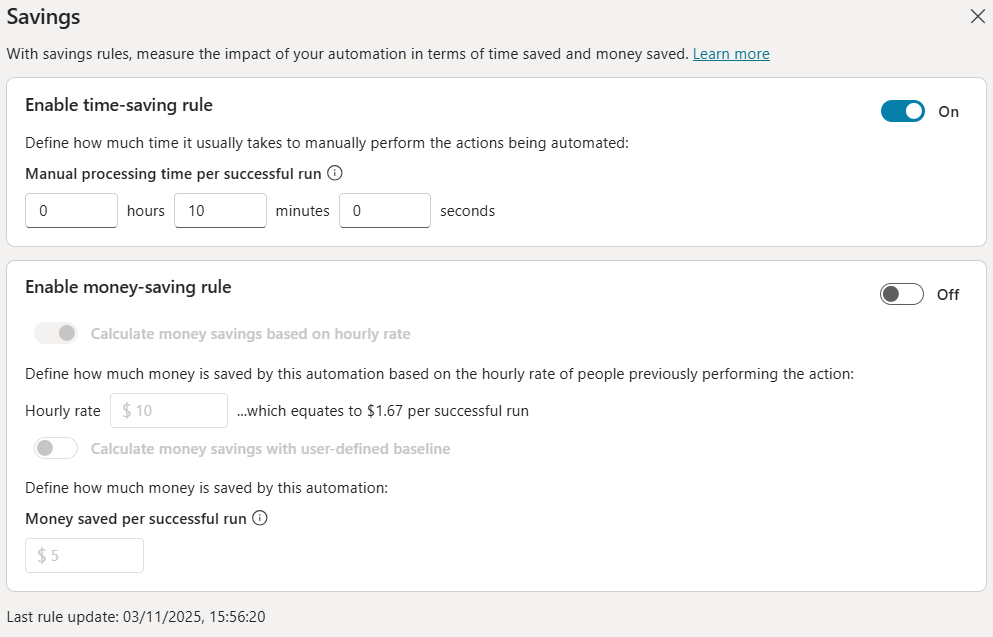Click the minutes field showing 10
Screen dimensions: 993x637
point(220,210)
